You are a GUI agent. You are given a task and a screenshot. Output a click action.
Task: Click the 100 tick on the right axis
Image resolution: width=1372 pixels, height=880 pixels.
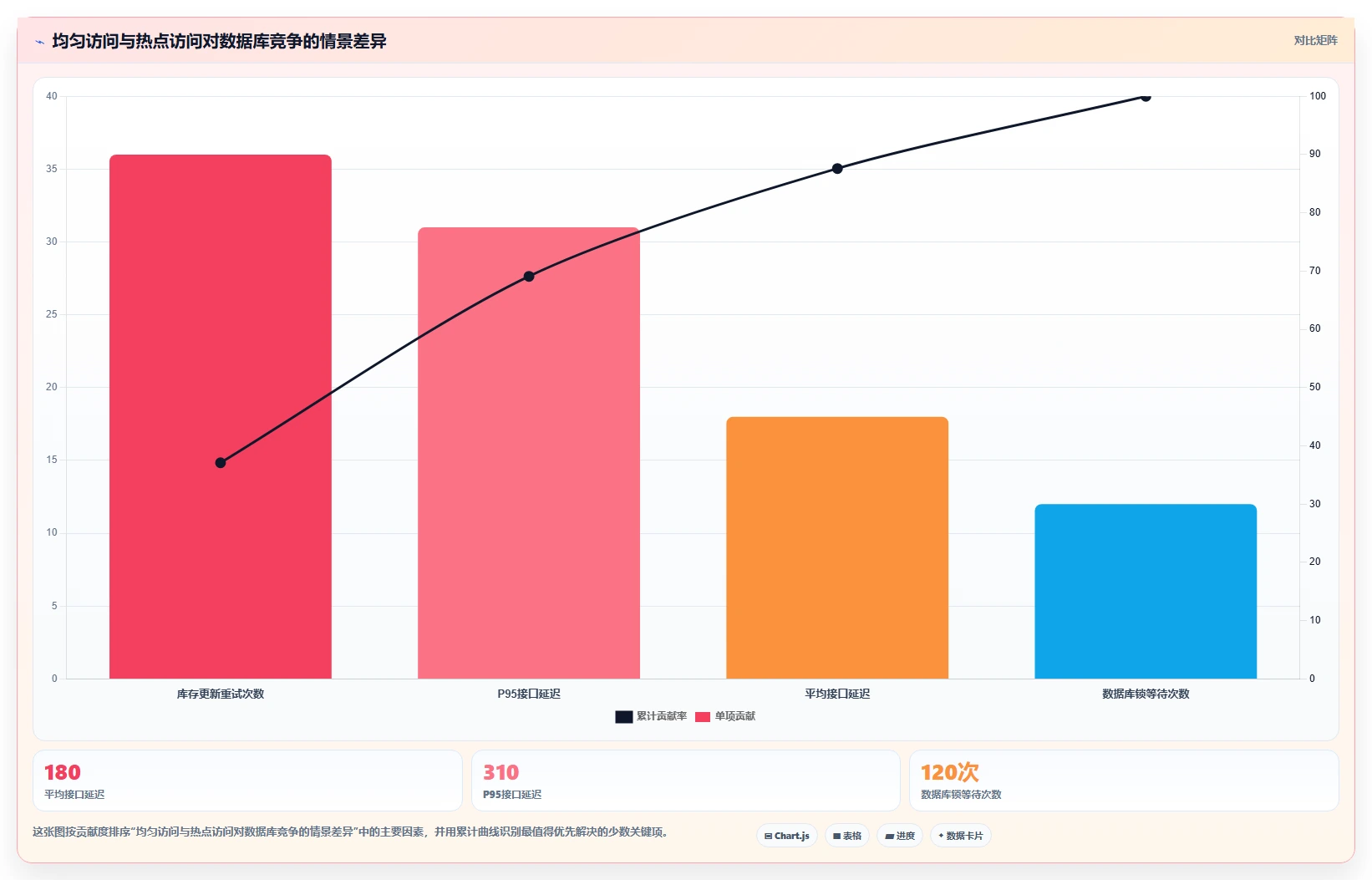click(x=1318, y=96)
